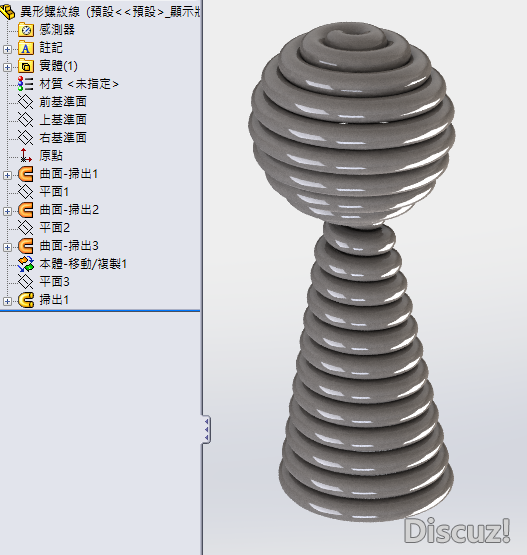Click the 註記 annotations icon
Image resolution: width=527 pixels, height=555 pixels.
pos(26,48)
